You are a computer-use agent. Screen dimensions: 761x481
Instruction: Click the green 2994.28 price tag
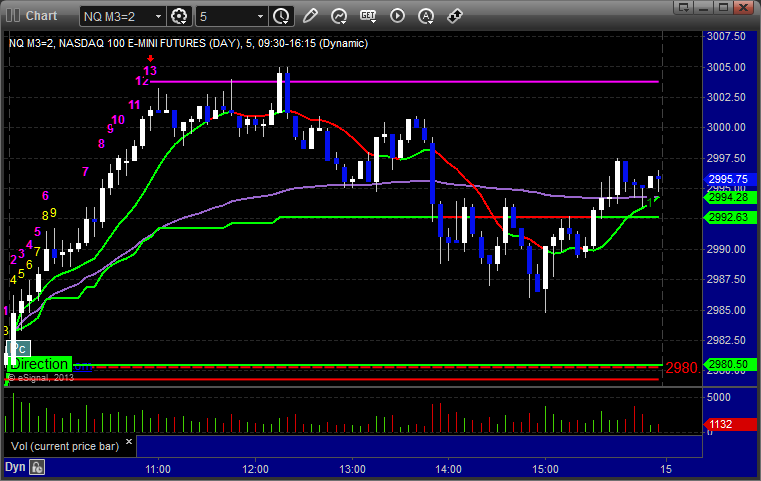(x=729, y=198)
